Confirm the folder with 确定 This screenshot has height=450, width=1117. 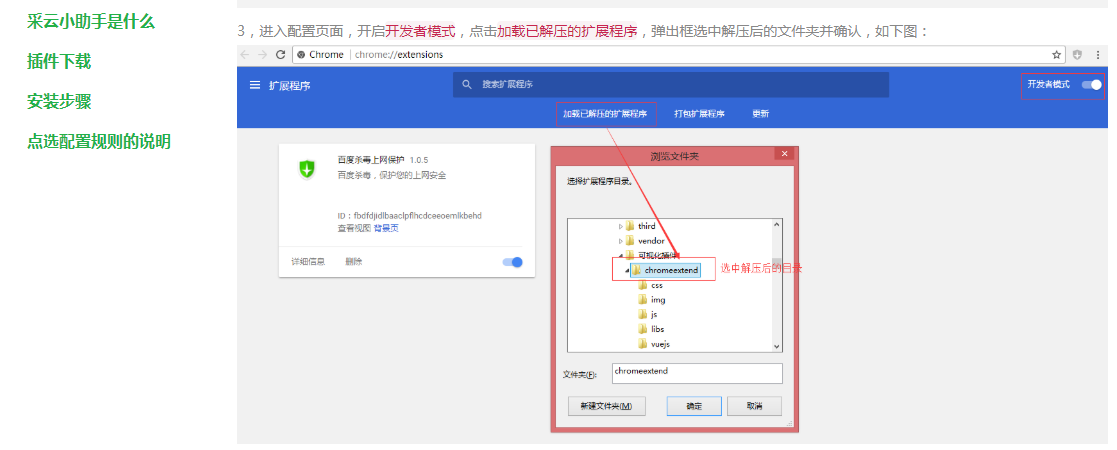click(694, 406)
